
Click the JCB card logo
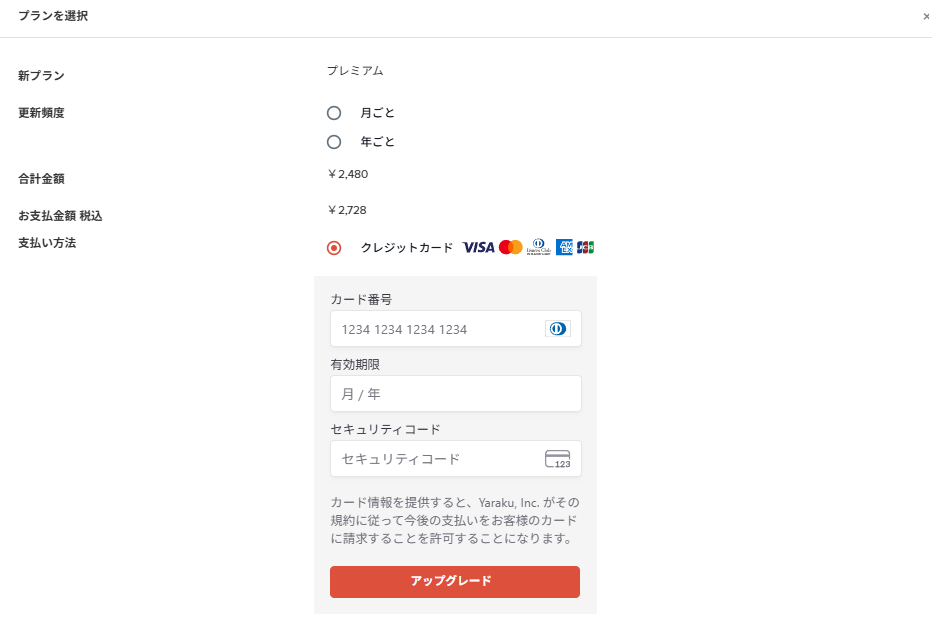coord(585,247)
